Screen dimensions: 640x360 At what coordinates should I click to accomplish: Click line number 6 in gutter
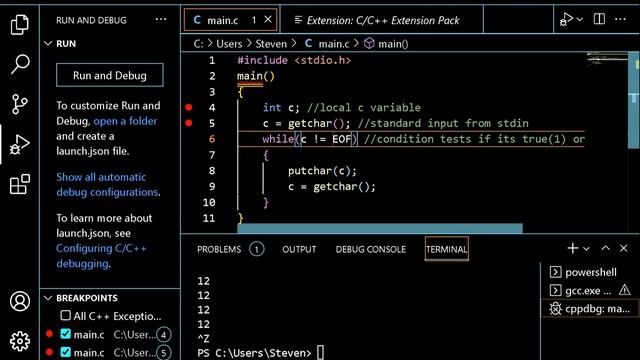click(x=212, y=139)
